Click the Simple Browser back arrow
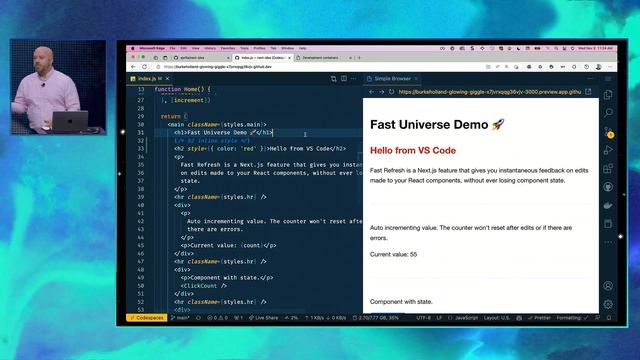 371,92
